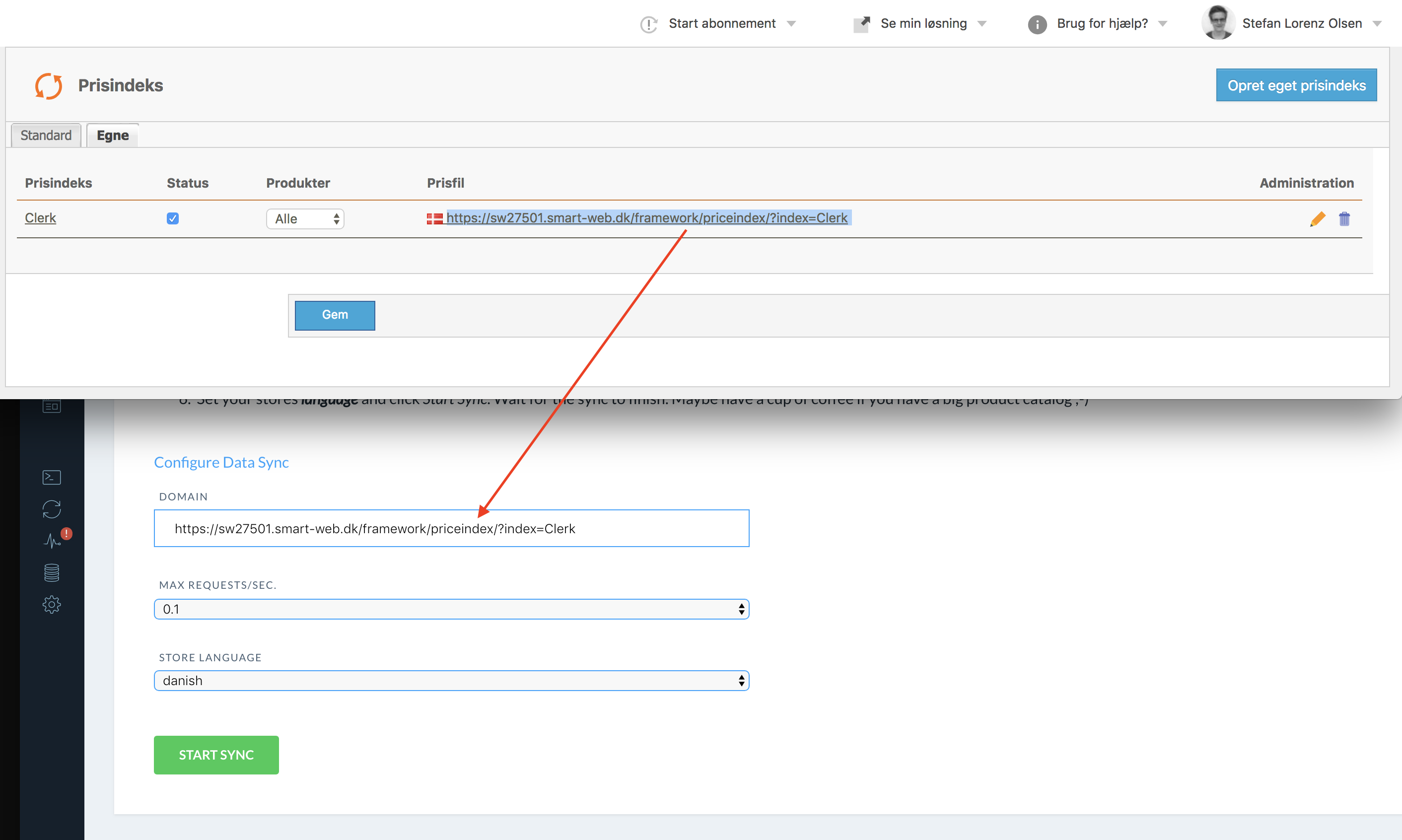The width and height of the screenshot is (1402, 840).
Task: Click the Danish flag icon by Prisfil
Action: pos(434,218)
